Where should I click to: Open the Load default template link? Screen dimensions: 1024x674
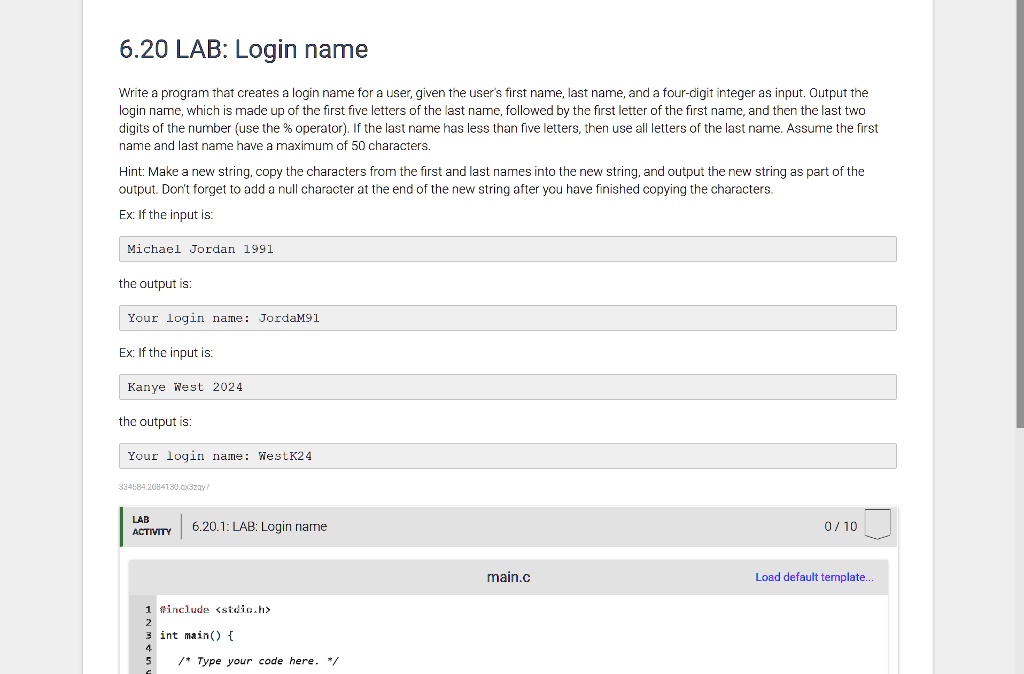tap(814, 577)
